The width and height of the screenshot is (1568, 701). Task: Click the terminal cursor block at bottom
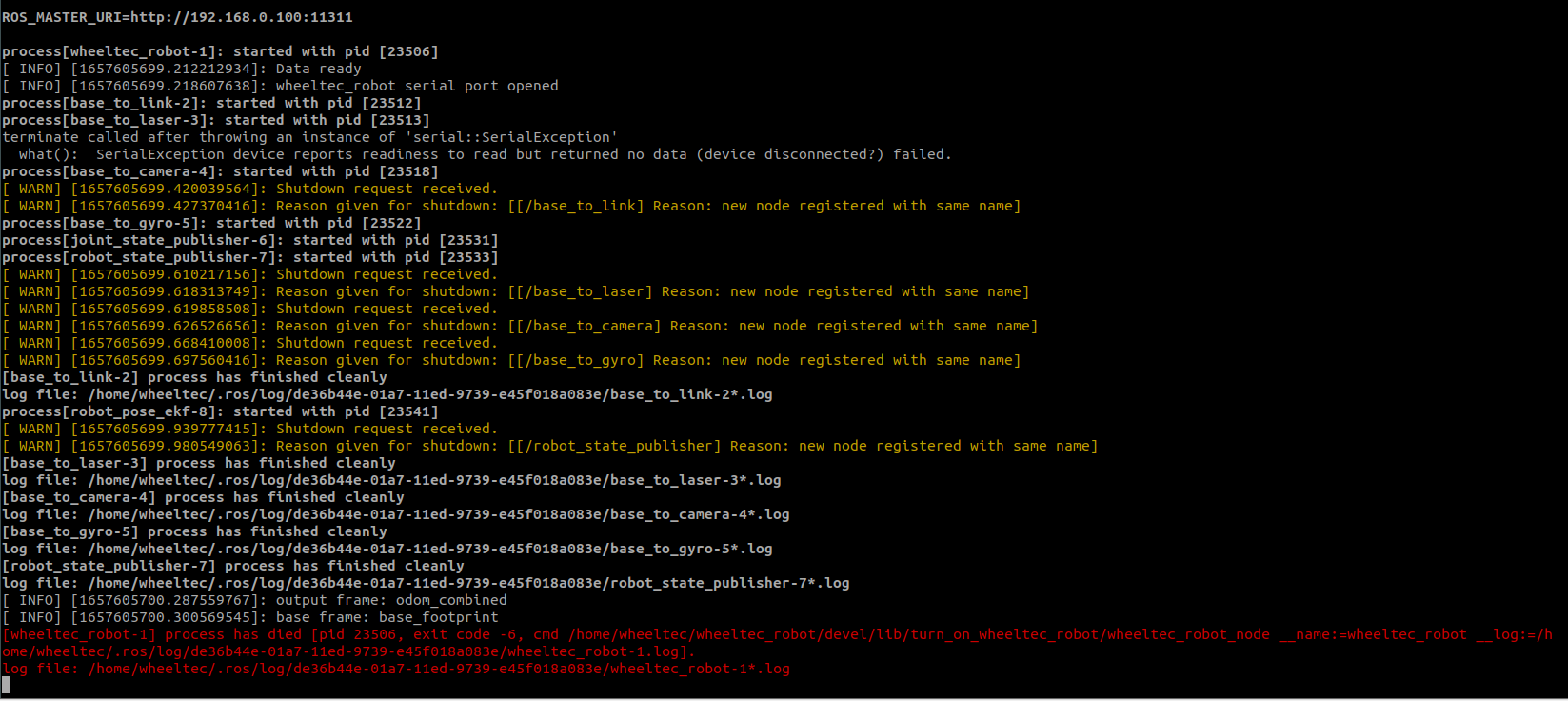[7, 685]
